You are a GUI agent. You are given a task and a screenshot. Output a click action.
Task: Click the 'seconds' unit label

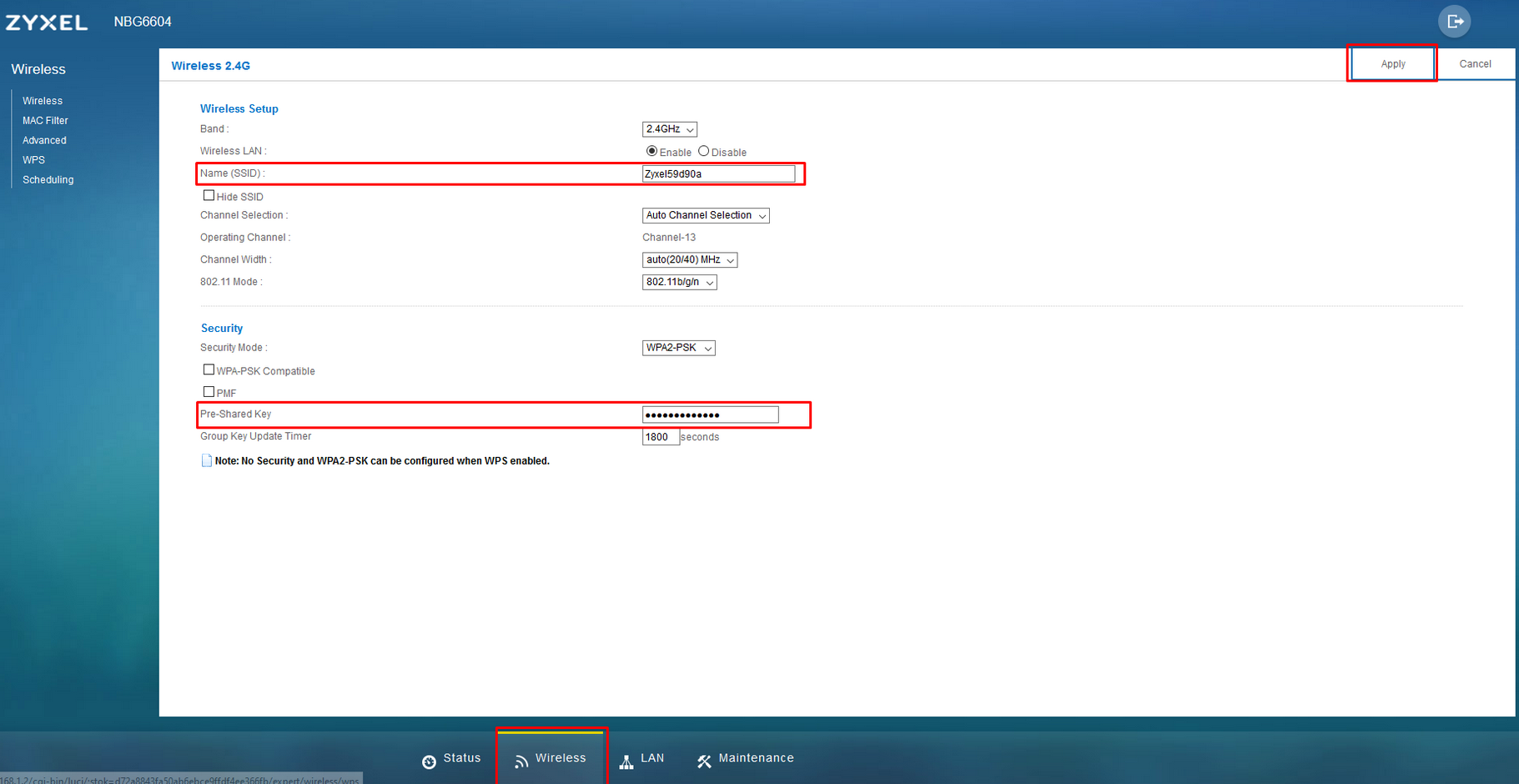700,437
